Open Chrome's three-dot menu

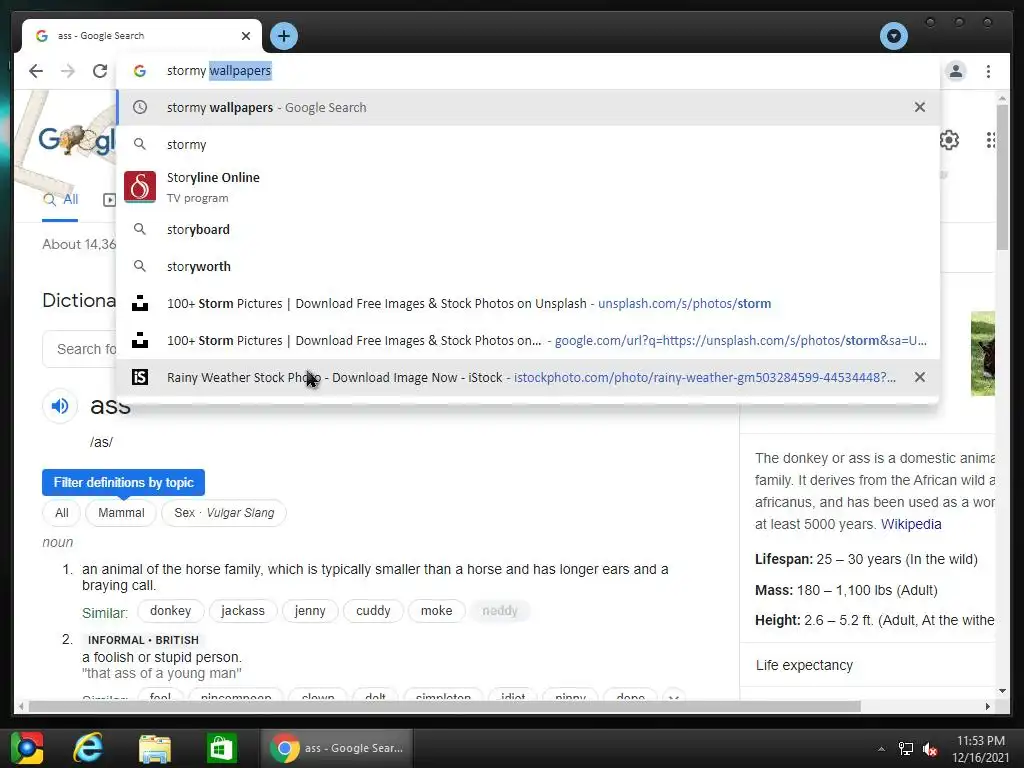(x=989, y=71)
